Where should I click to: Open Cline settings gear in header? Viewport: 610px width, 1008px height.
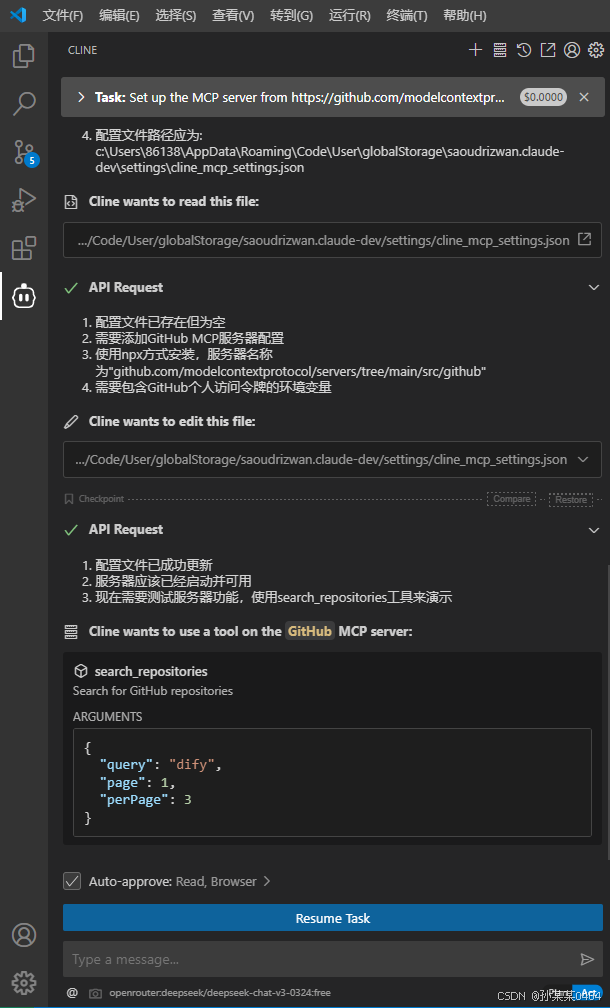point(596,50)
